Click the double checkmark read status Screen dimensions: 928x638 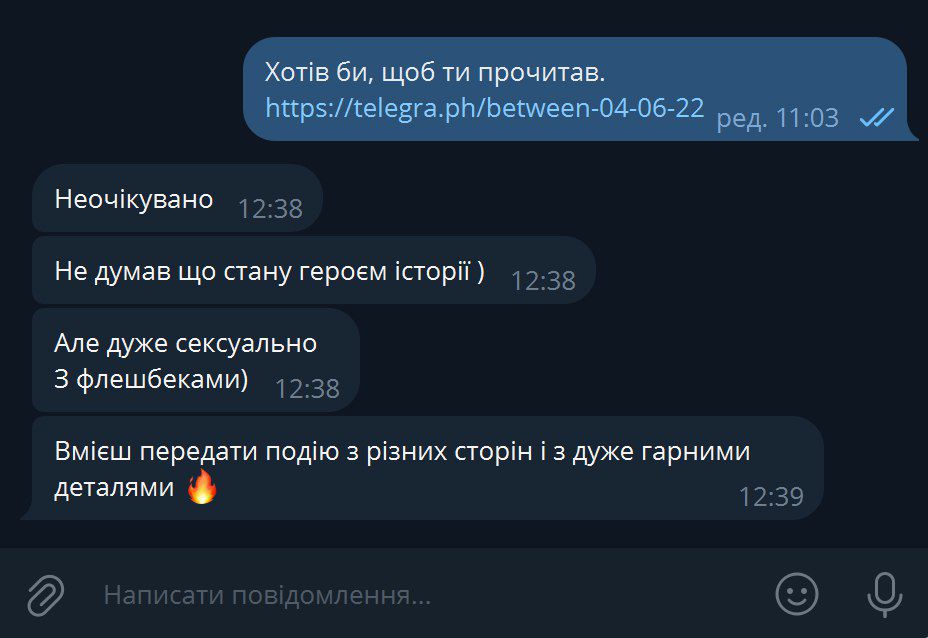pyautogui.click(x=877, y=118)
